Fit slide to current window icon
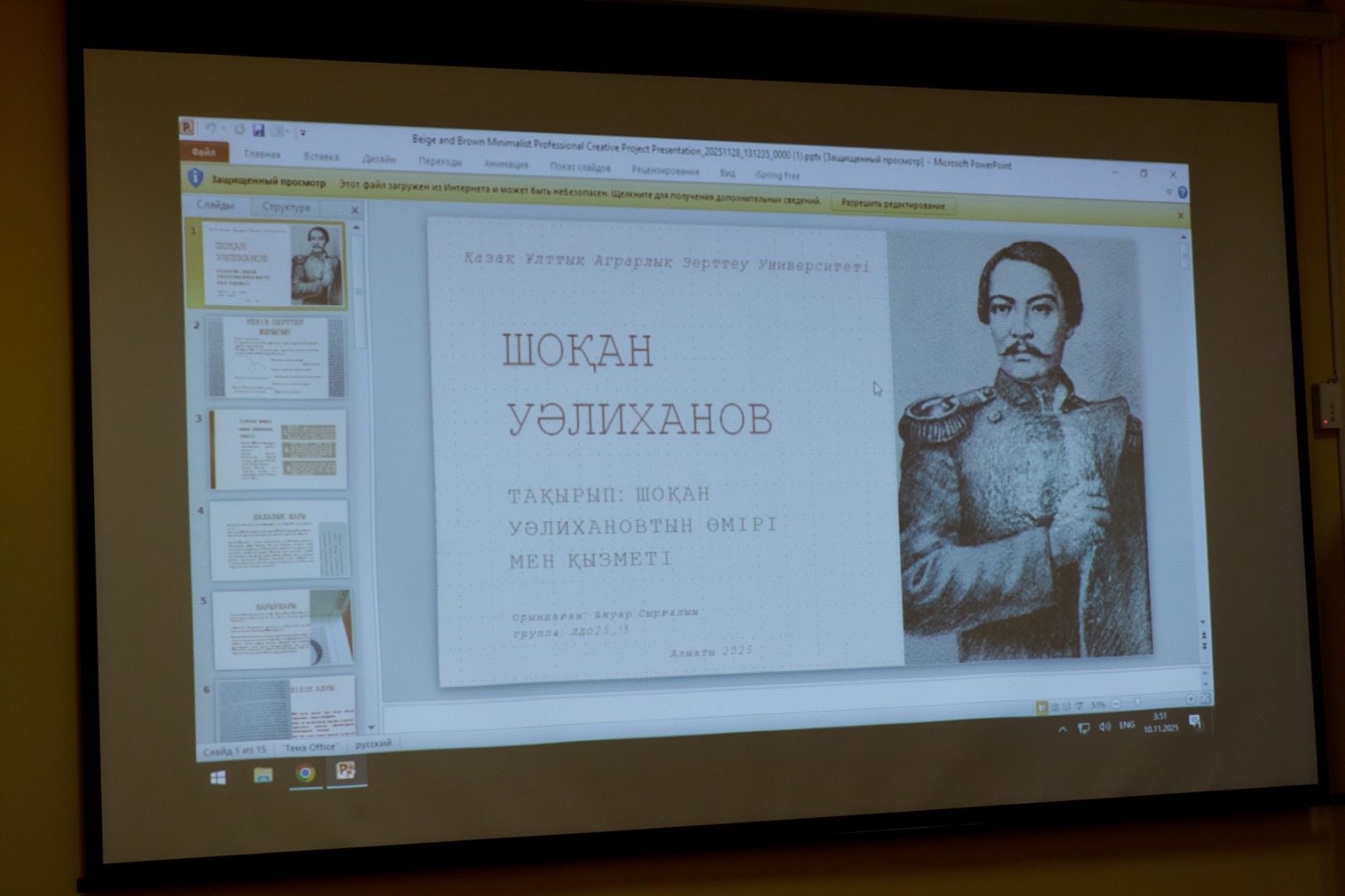The height and width of the screenshot is (896, 1345). [x=1205, y=698]
